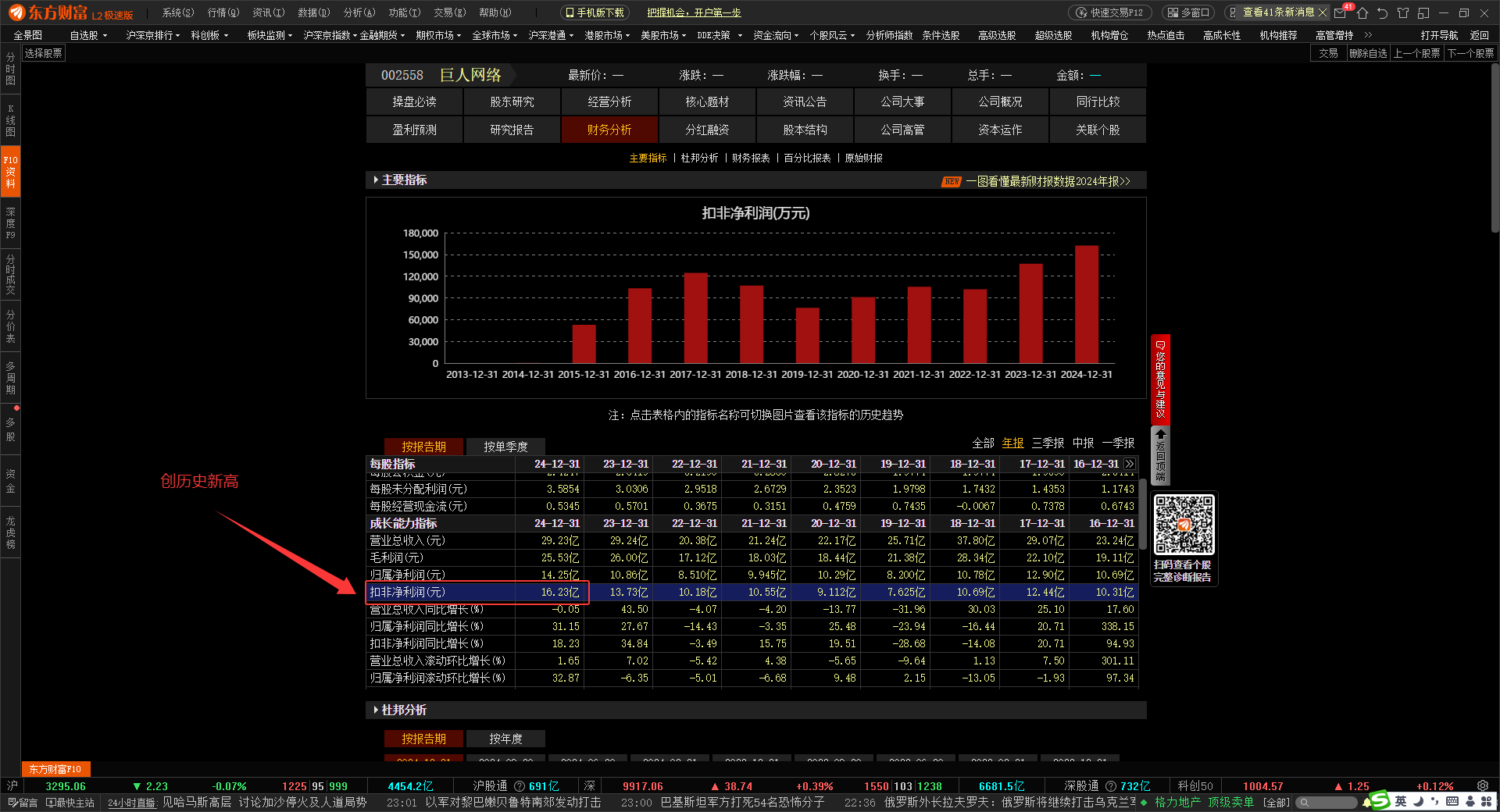The image size is (1500, 812).
Task: Show more toolbar items via >> chevron
Action: 1368,35
